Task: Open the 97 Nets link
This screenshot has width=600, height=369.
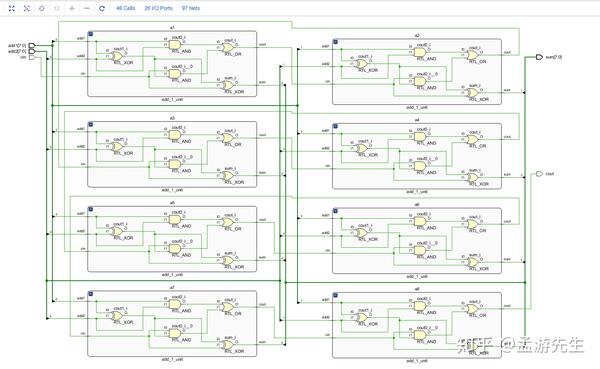Action: point(191,8)
